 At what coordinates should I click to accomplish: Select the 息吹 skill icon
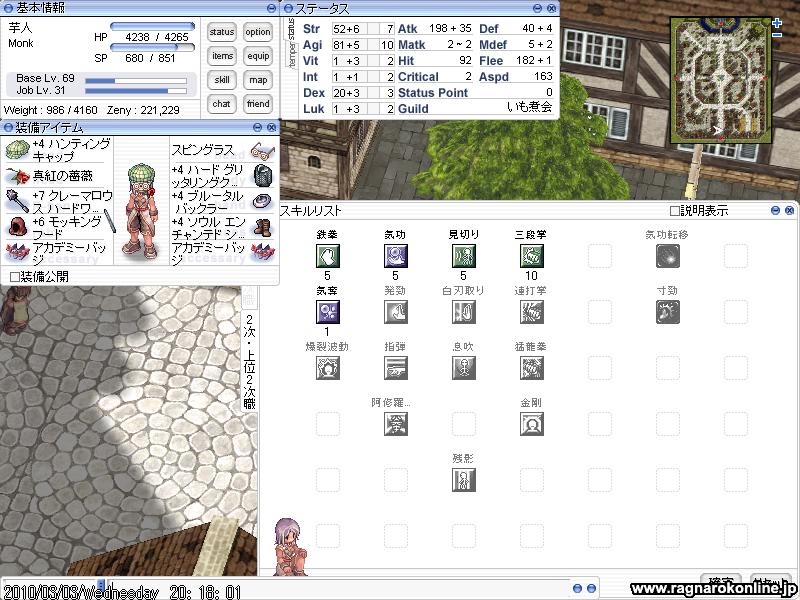(464, 368)
